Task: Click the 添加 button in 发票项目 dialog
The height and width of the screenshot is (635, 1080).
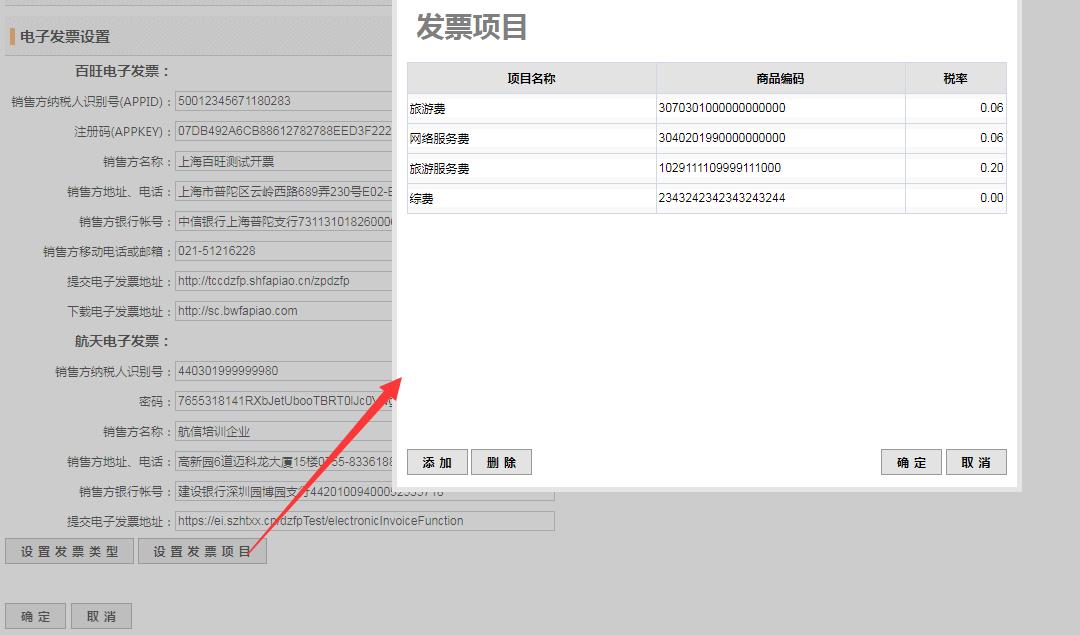Action: pyautogui.click(x=437, y=462)
